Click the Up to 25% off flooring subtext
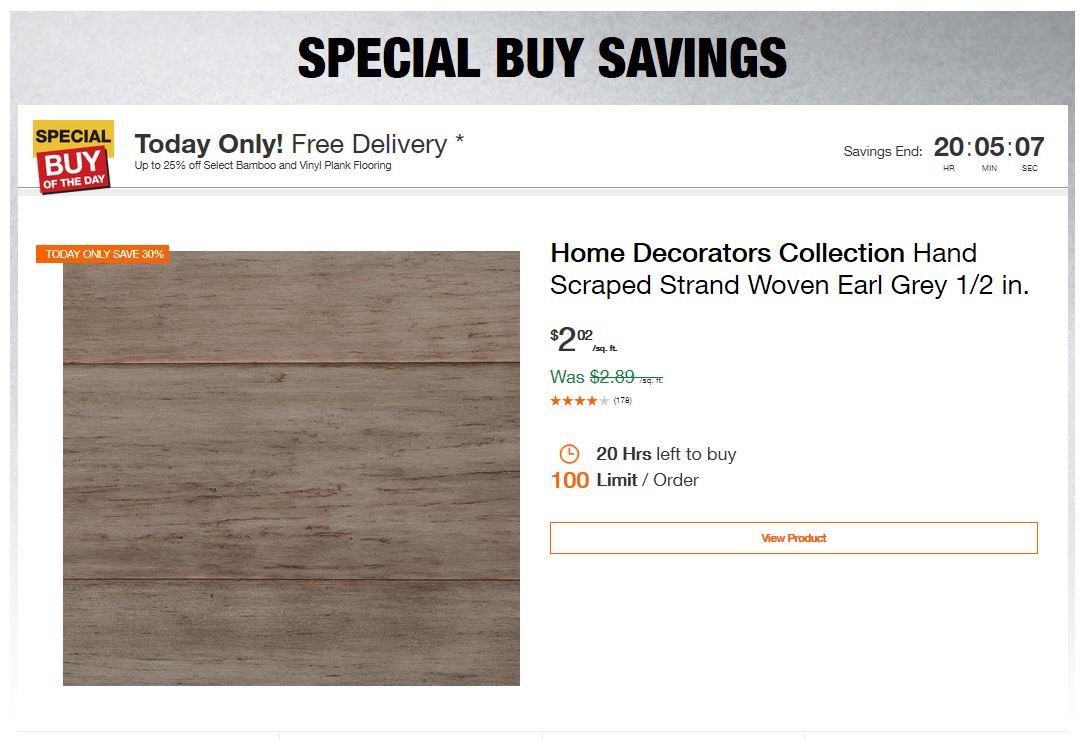Image resolution: width=1087 pixels, height=741 pixels. (263, 166)
